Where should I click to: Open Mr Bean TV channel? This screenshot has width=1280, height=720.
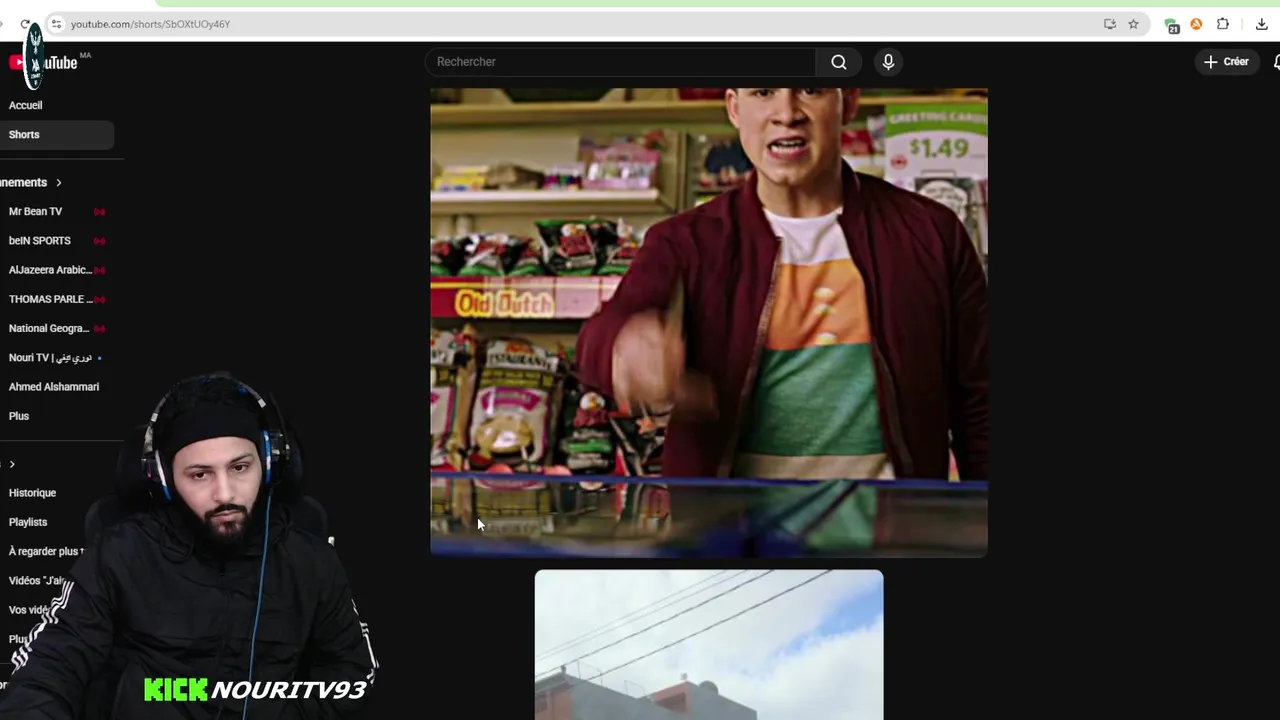point(36,212)
